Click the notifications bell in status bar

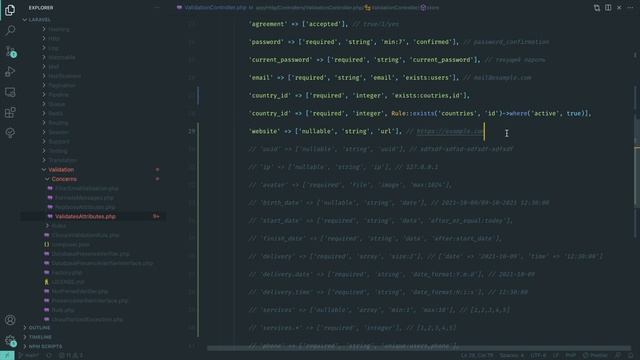(x=631, y=356)
